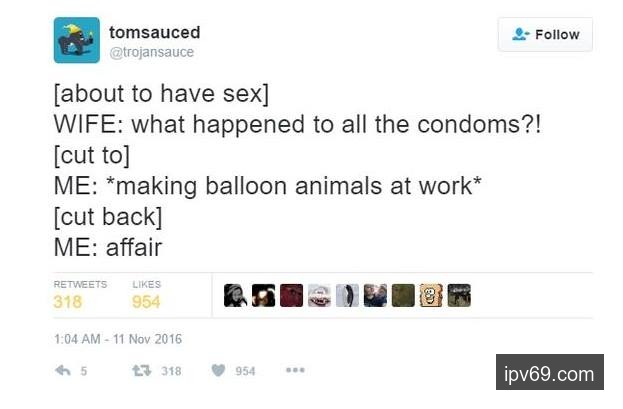View the 318 retweets list
Screen dimensions: 623x409
(69, 301)
